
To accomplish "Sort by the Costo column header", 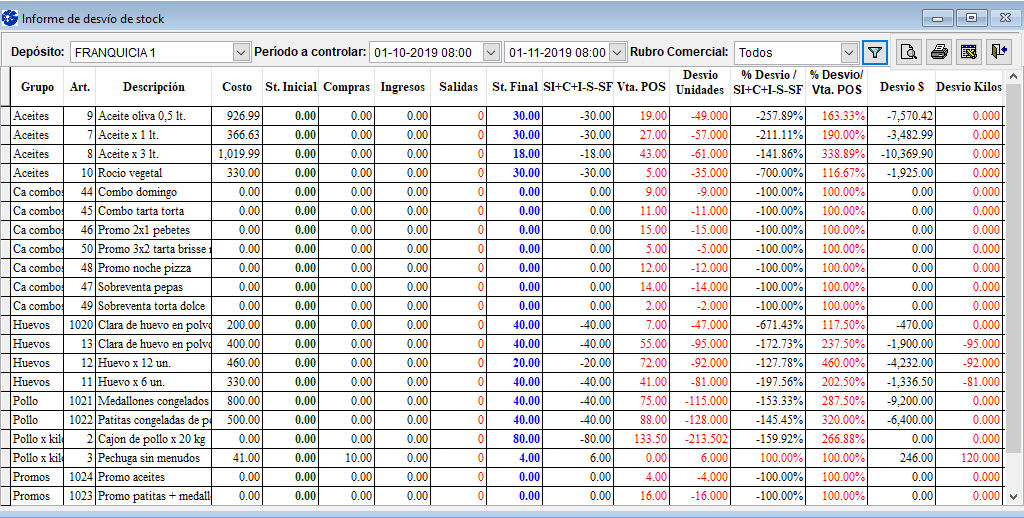I will [x=236, y=87].
